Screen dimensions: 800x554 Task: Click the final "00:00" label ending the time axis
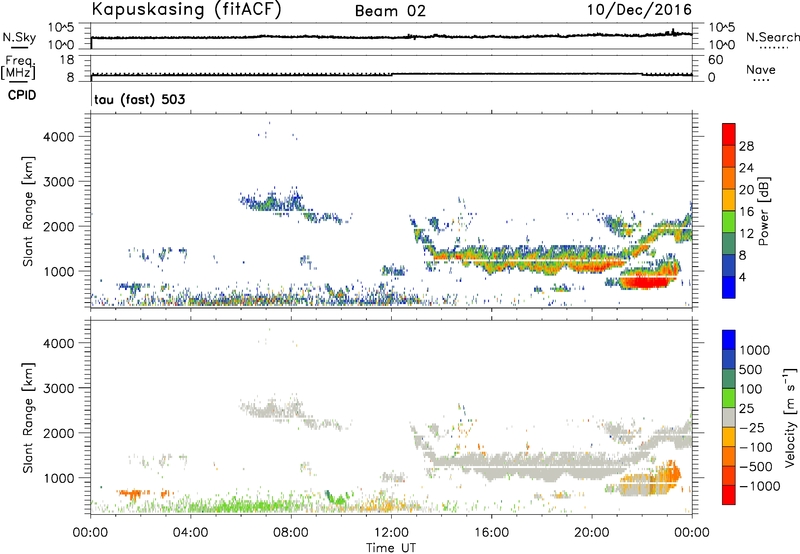point(692,533)
